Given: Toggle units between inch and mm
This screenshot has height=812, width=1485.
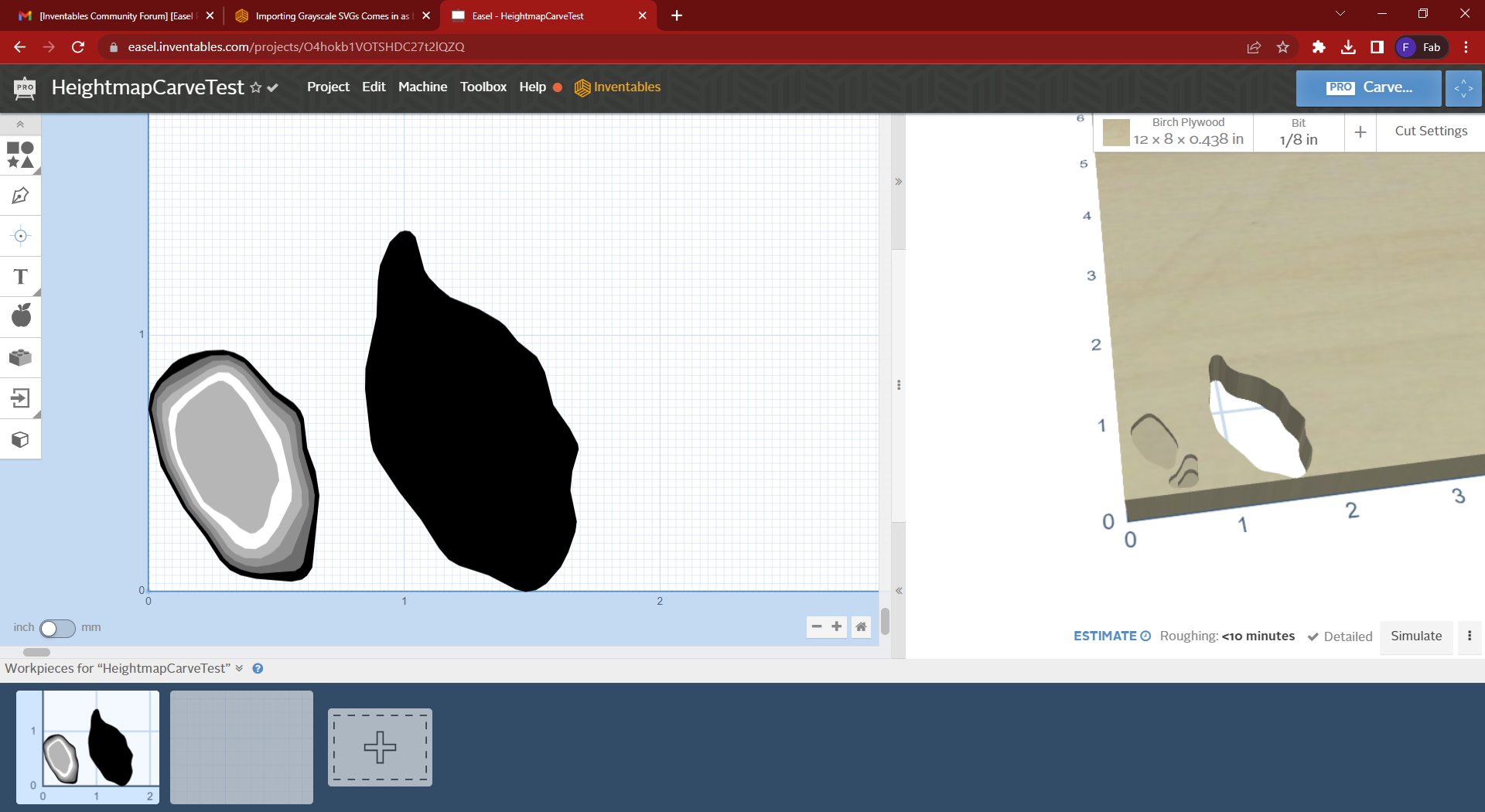Looking at the screenshot, I should (x=57, y=628).
